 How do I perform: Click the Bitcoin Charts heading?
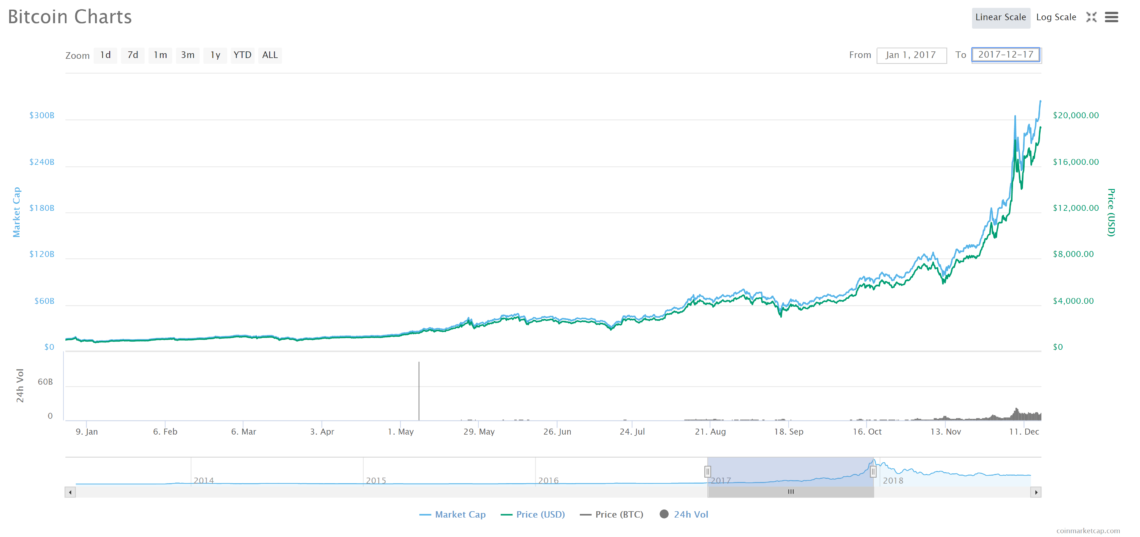point(70,17)
